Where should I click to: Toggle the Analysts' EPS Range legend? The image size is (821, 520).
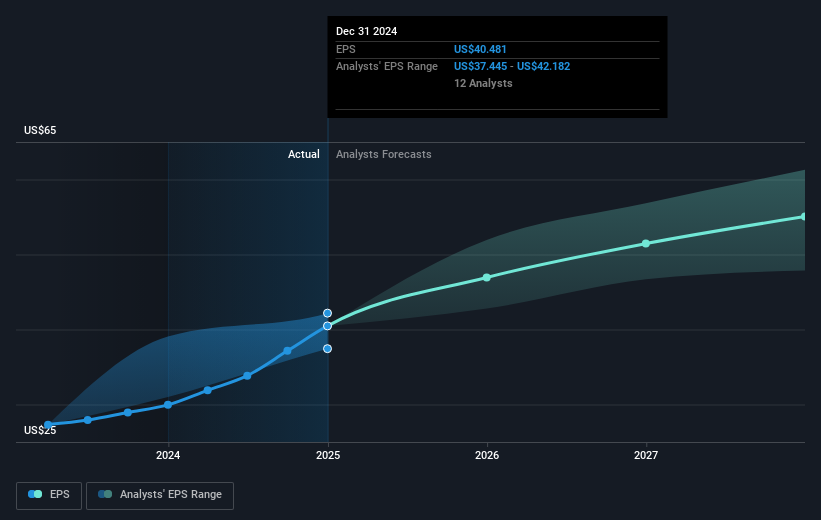[160, 495]
